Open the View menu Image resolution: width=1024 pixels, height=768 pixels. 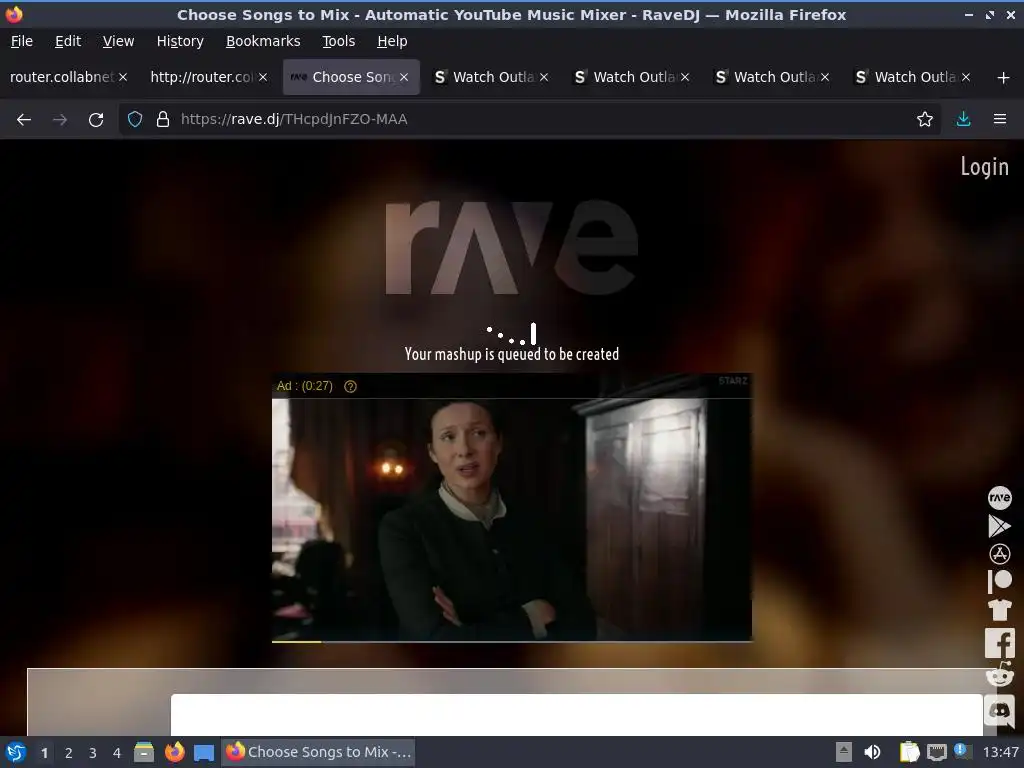point(118,41)
